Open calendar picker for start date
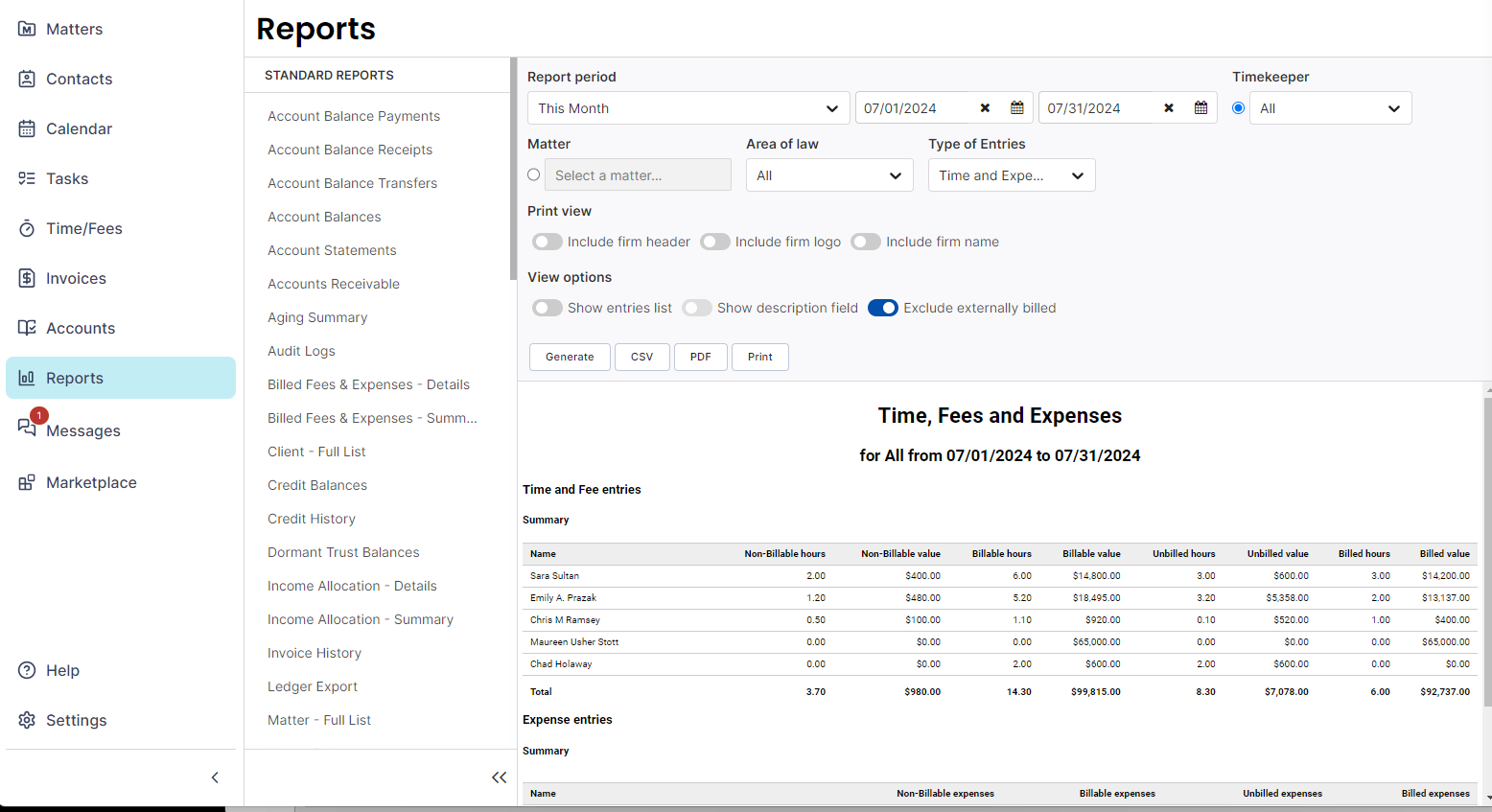The image size is (1492, 812). [x=1017, y=108]
